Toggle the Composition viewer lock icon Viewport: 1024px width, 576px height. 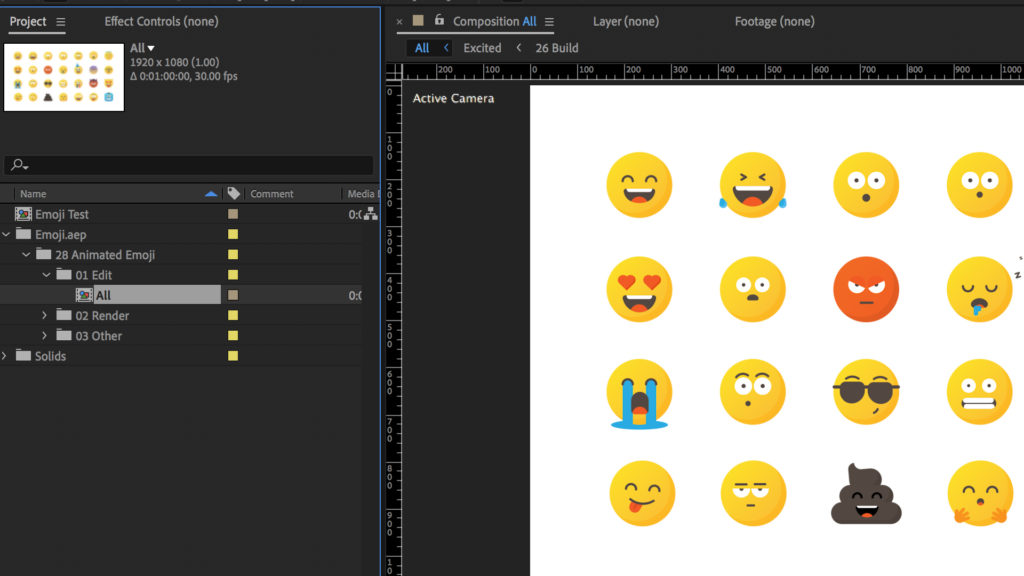tap(439, 20)
